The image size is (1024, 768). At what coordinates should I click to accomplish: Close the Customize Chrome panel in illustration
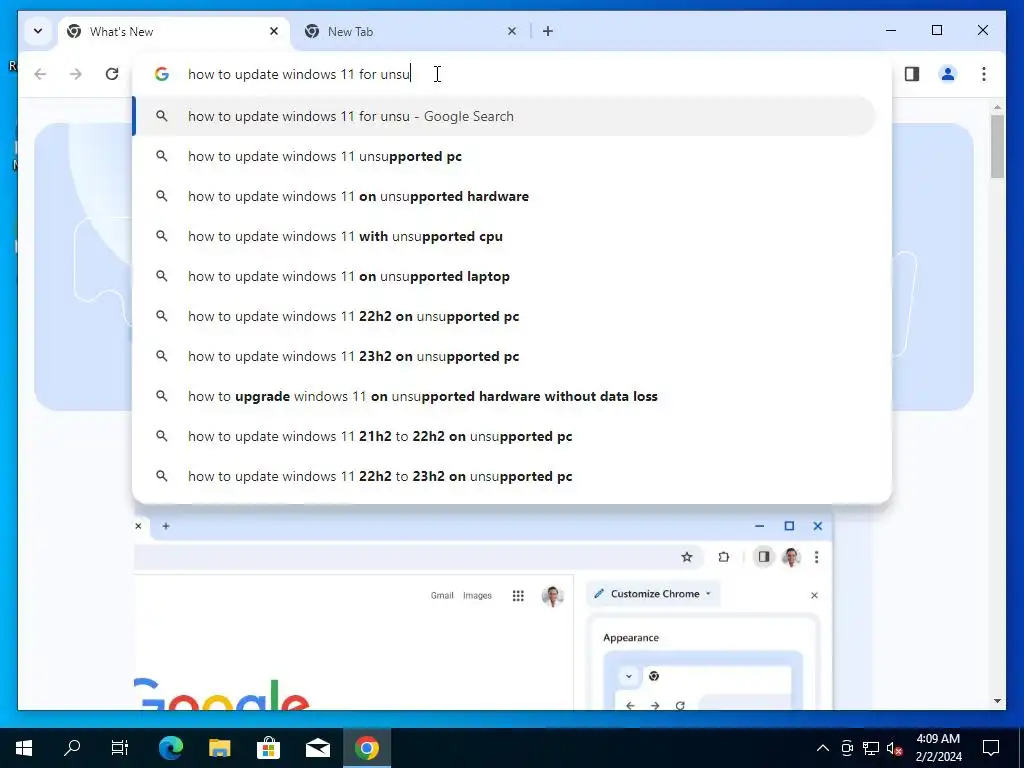(814, 595)
